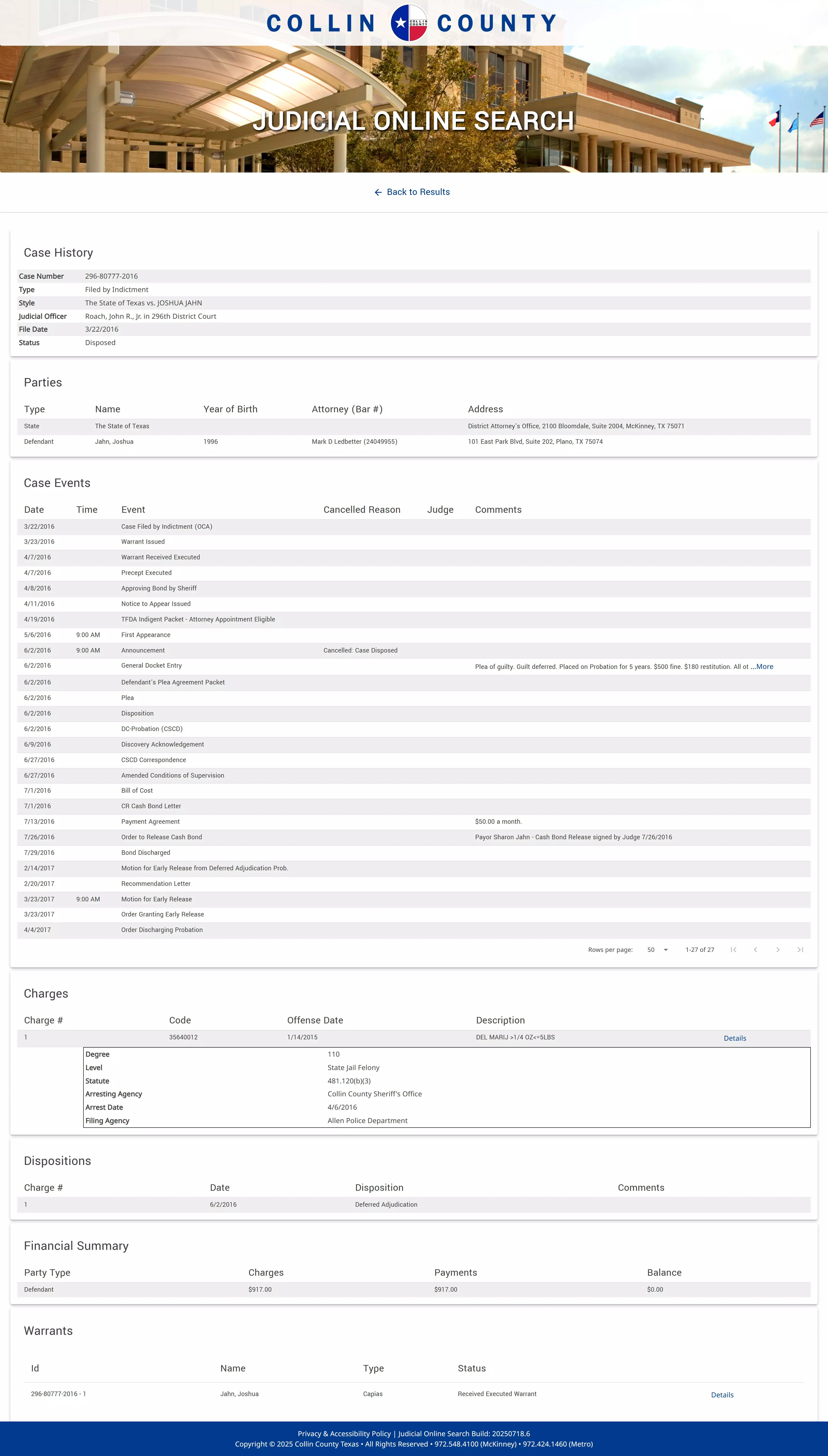
Task: Go to first page of case events
Action: (x=734, y=949)
